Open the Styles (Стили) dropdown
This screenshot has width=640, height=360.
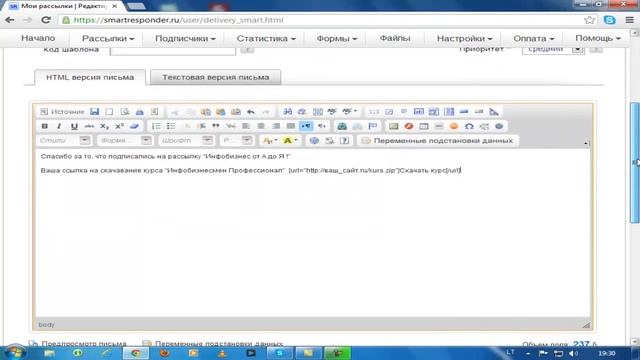click(x=64, y=140)
